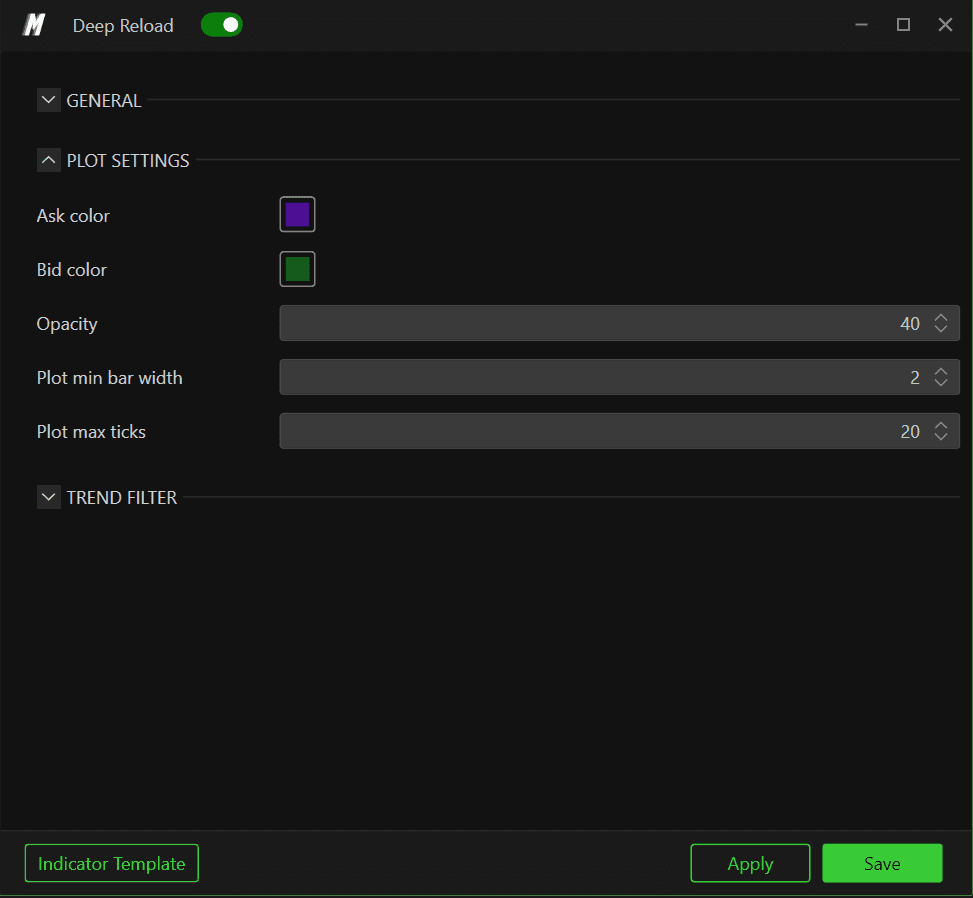Expand the GENERAL section chevron
This screenshot has height=898, width=973.
[x=48, y=100]
